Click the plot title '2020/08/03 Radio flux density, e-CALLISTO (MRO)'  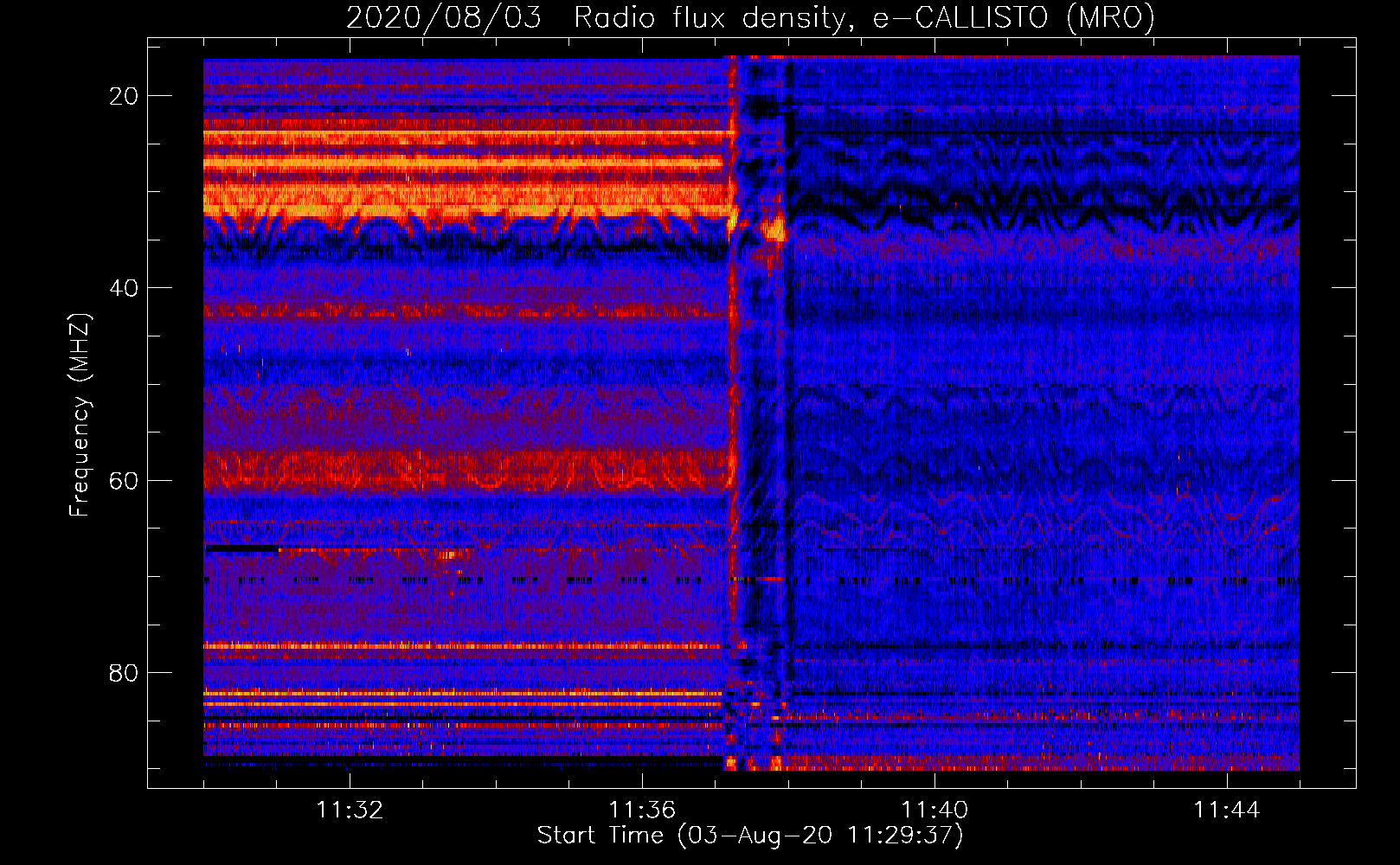(x=750, y=17)
